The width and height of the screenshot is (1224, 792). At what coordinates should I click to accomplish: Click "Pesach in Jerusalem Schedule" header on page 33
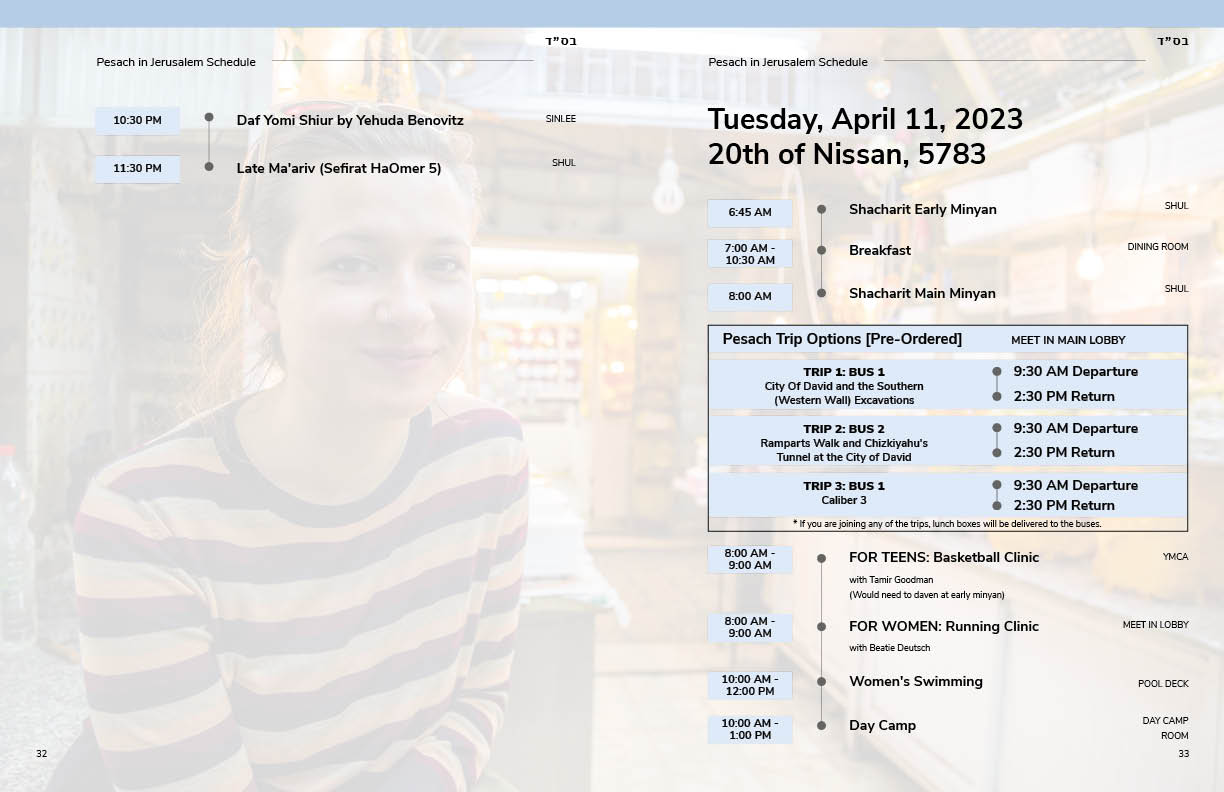(788, 62)
